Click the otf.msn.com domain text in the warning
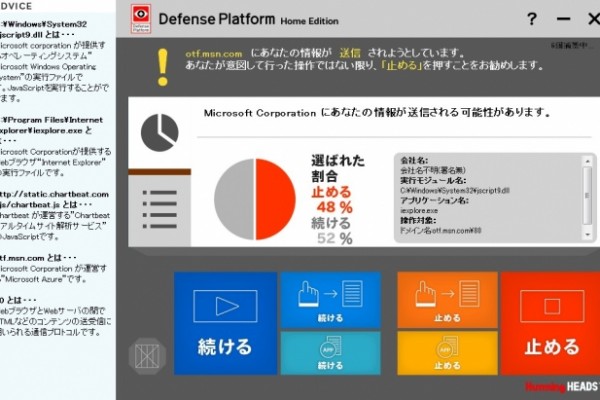Screen dimensions: 600x400 (214, 54)
